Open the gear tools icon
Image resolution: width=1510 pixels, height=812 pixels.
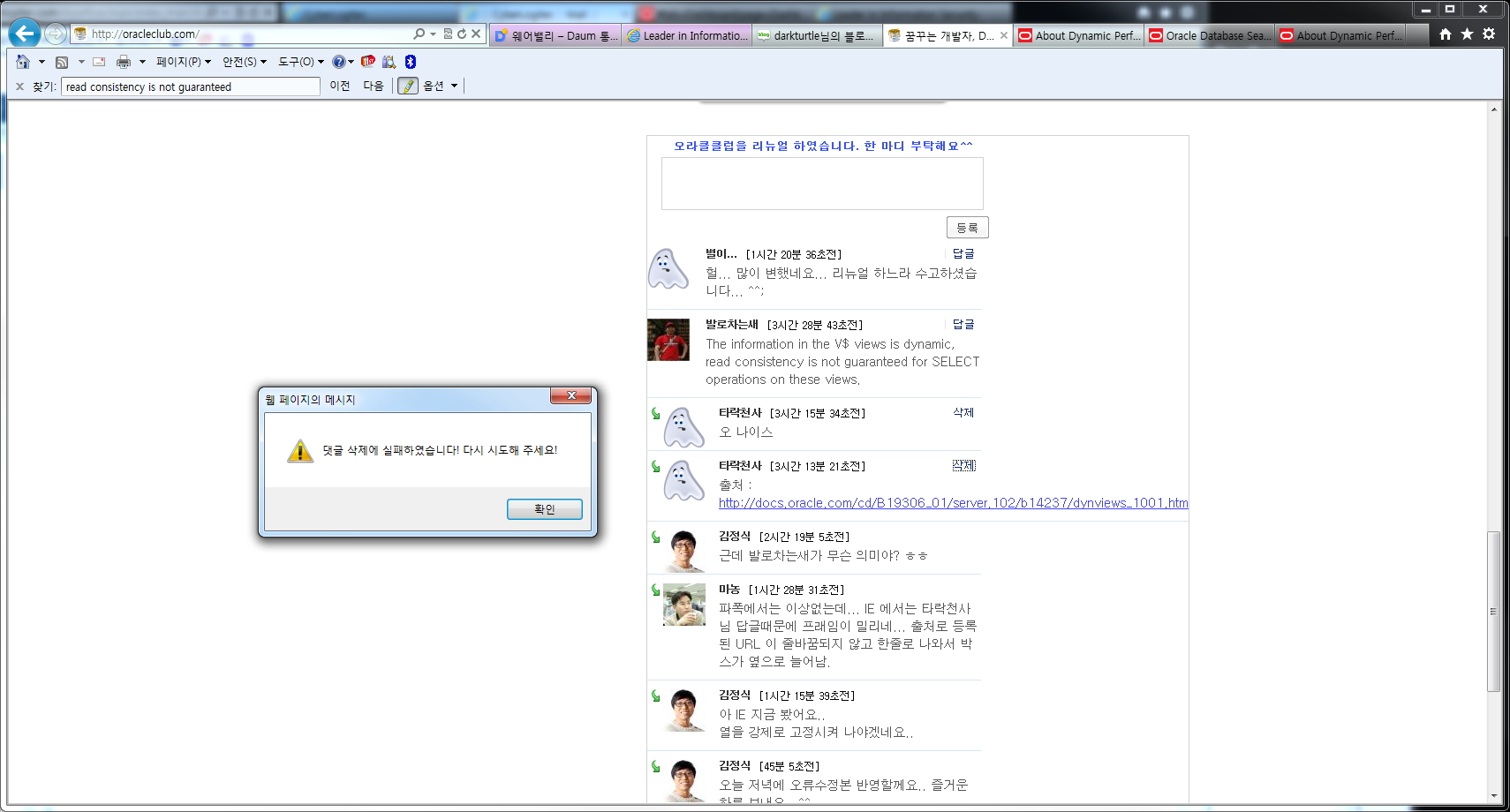(x=1489, y=34)
